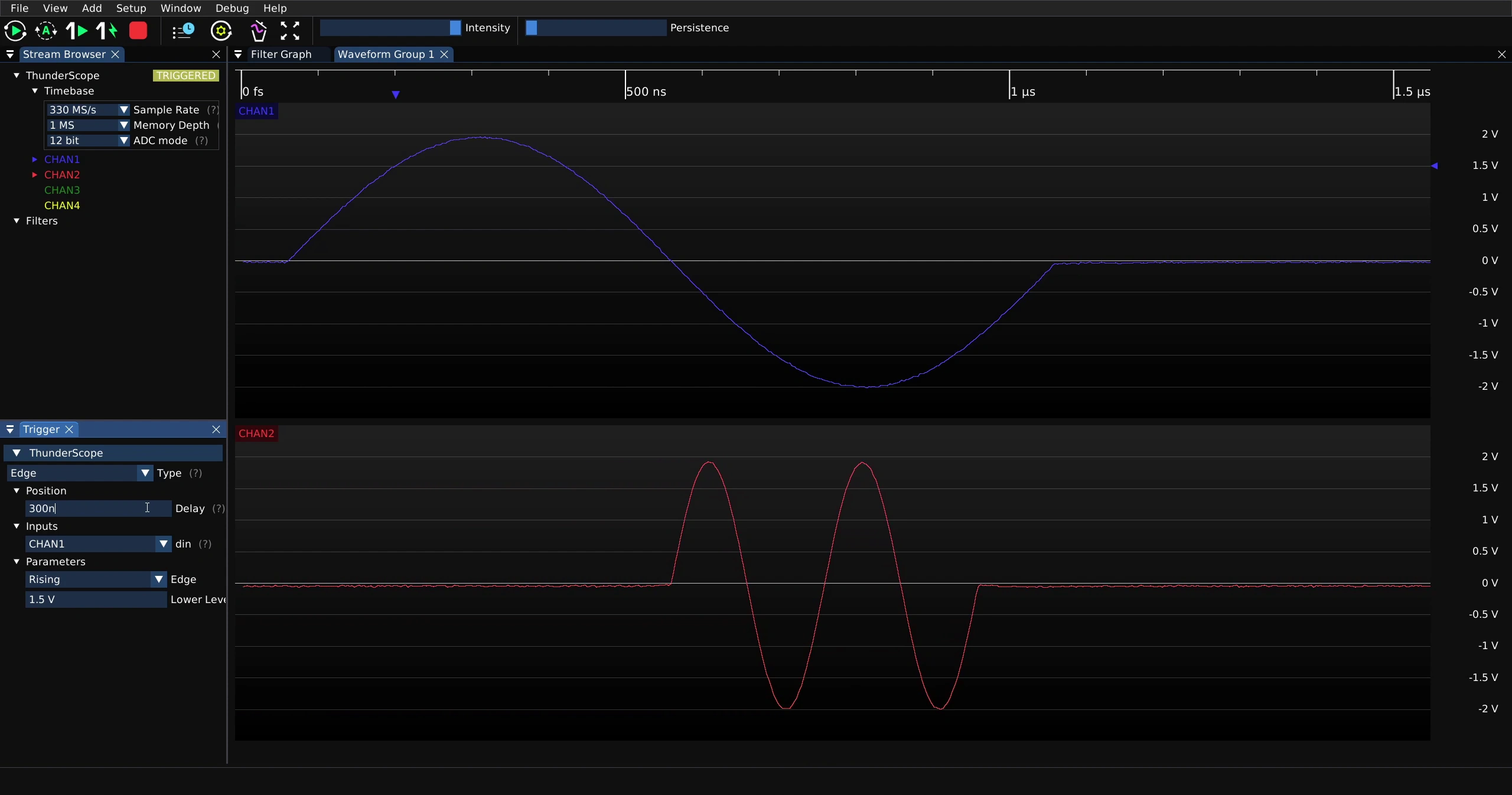Image resolution: width=1512 pixels, height=795 pixels.
Task: Clear persistence with the bucket icon
Action: [258, 31]
